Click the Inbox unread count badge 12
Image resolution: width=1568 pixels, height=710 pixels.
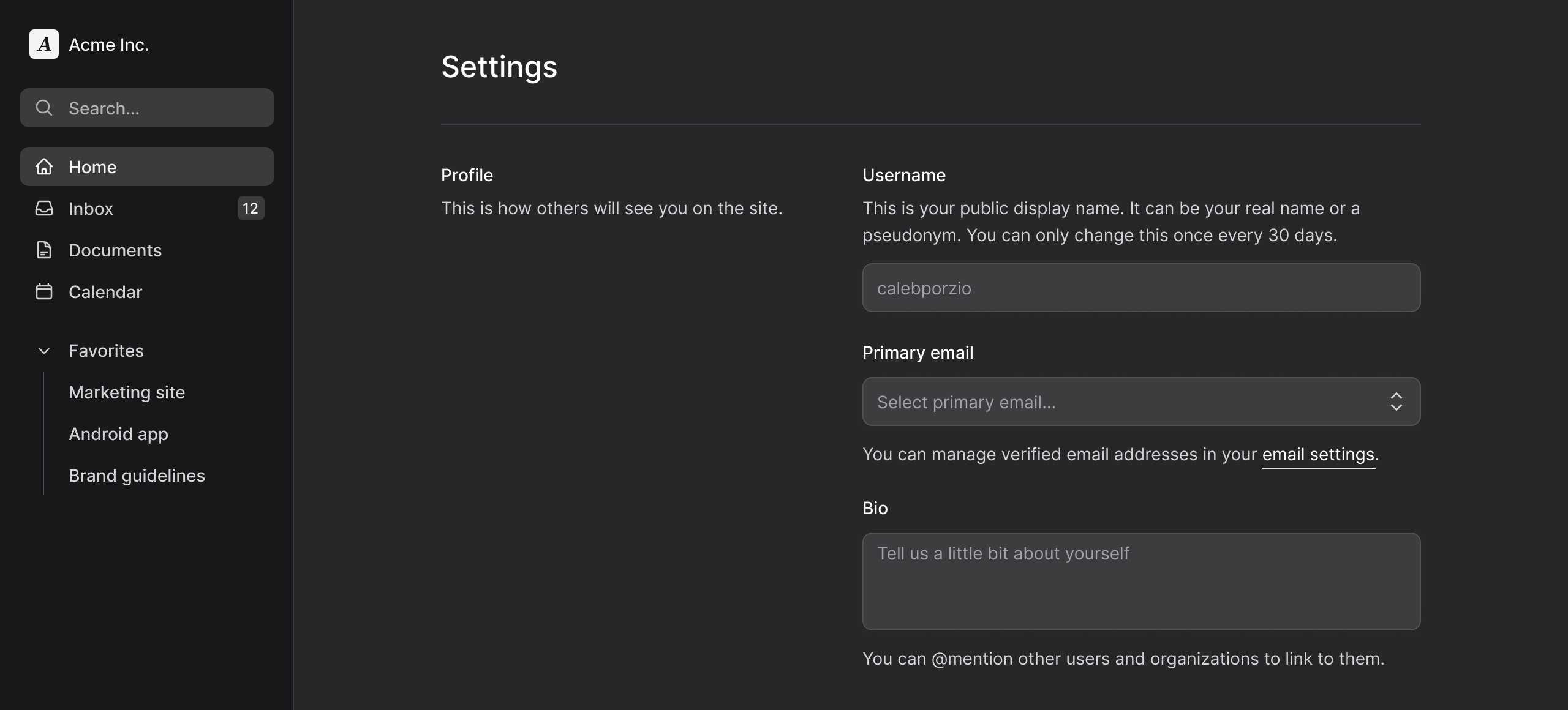251,208
